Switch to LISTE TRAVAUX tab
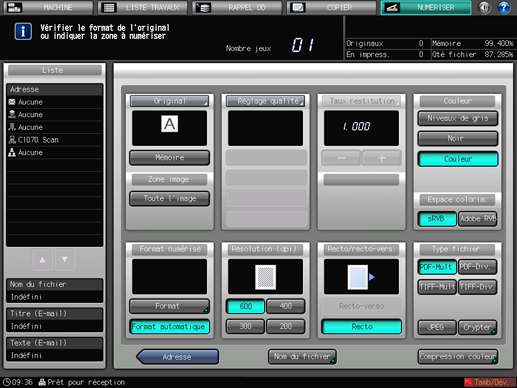Image resolution: width=517 pixels, height=388 pixels. point(143,7)
